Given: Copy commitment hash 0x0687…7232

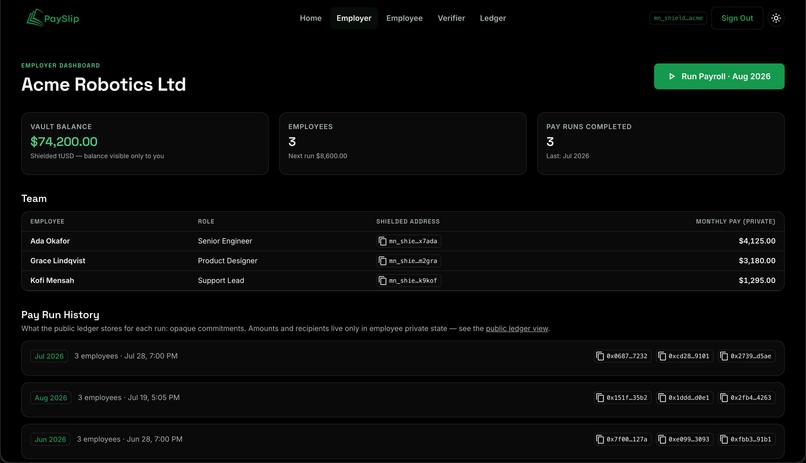Looking at the screenshot, I should [x=621, y=356].
